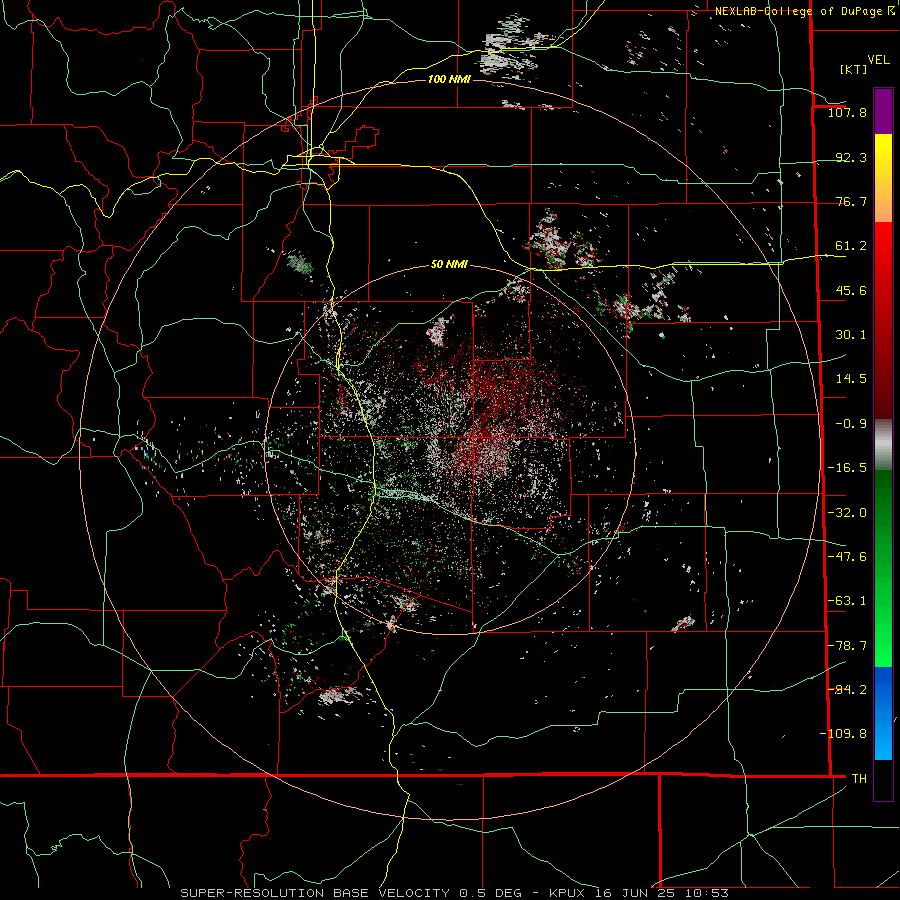900x900 pixels.
Task: Select the -32.0 scale value
Action: 847,513
